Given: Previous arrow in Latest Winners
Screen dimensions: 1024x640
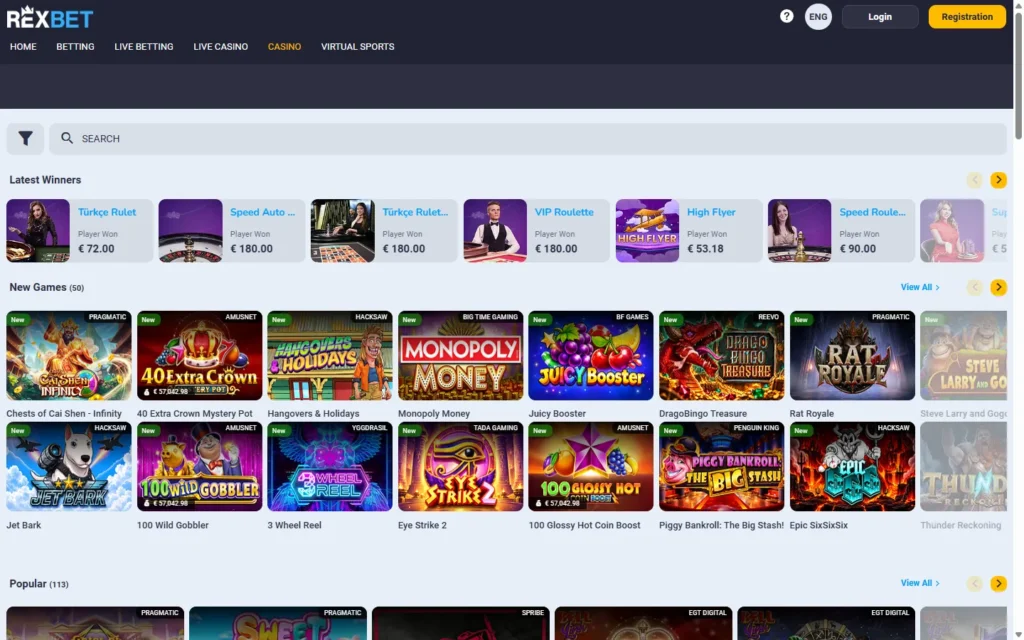Looking at the screenshot, I should click(974, 180).
